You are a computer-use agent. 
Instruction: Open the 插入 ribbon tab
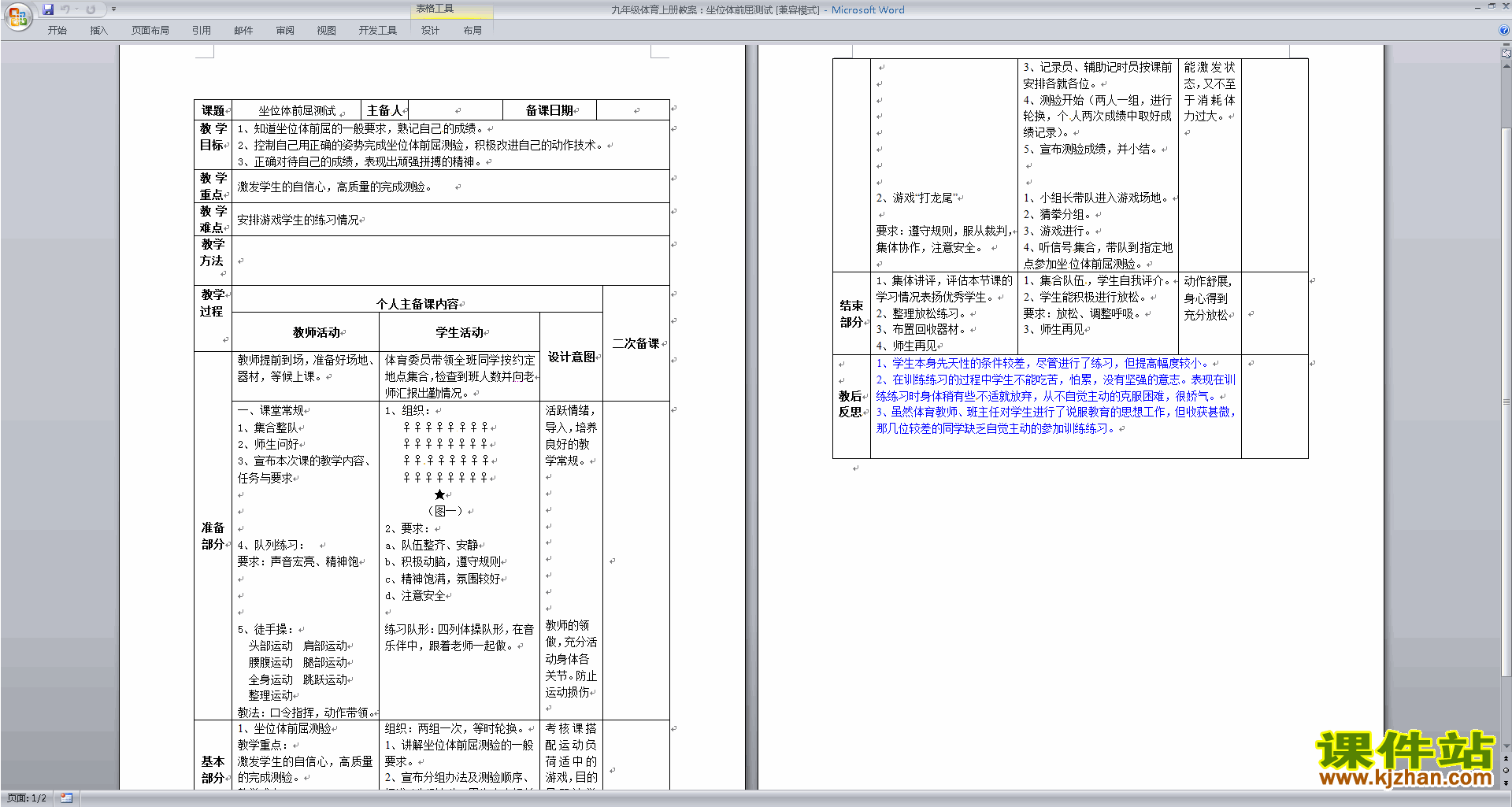click(98, 30)
